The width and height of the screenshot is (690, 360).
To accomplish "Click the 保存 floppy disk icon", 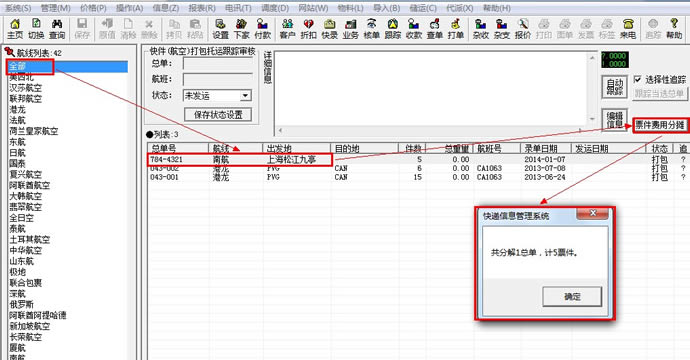I will [x=82, y=29].
